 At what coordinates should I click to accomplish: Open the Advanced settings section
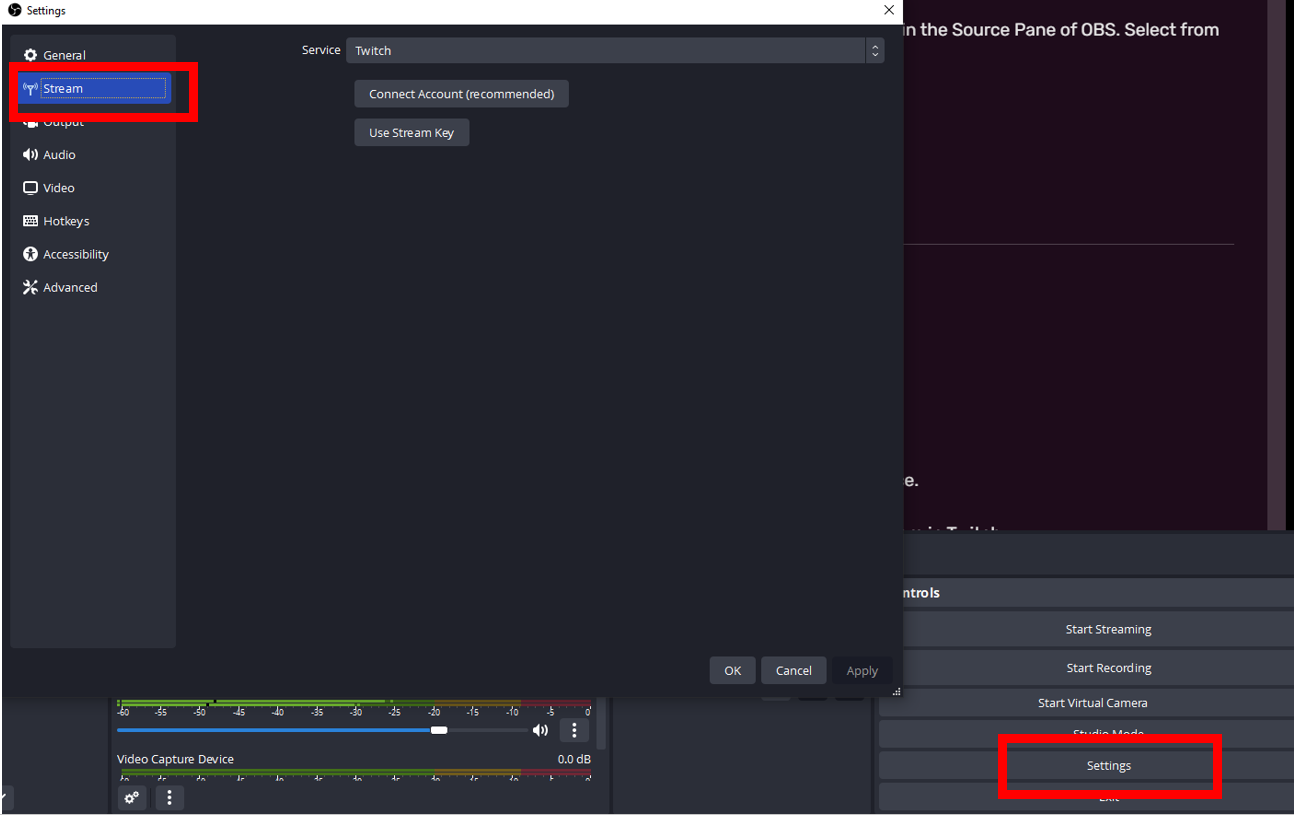click(93, 286)
